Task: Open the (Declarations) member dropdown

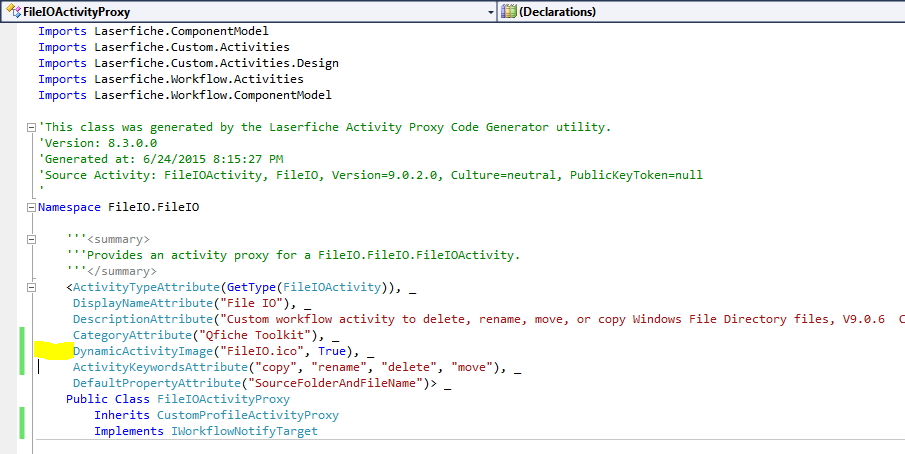Action: coord(701,11)
